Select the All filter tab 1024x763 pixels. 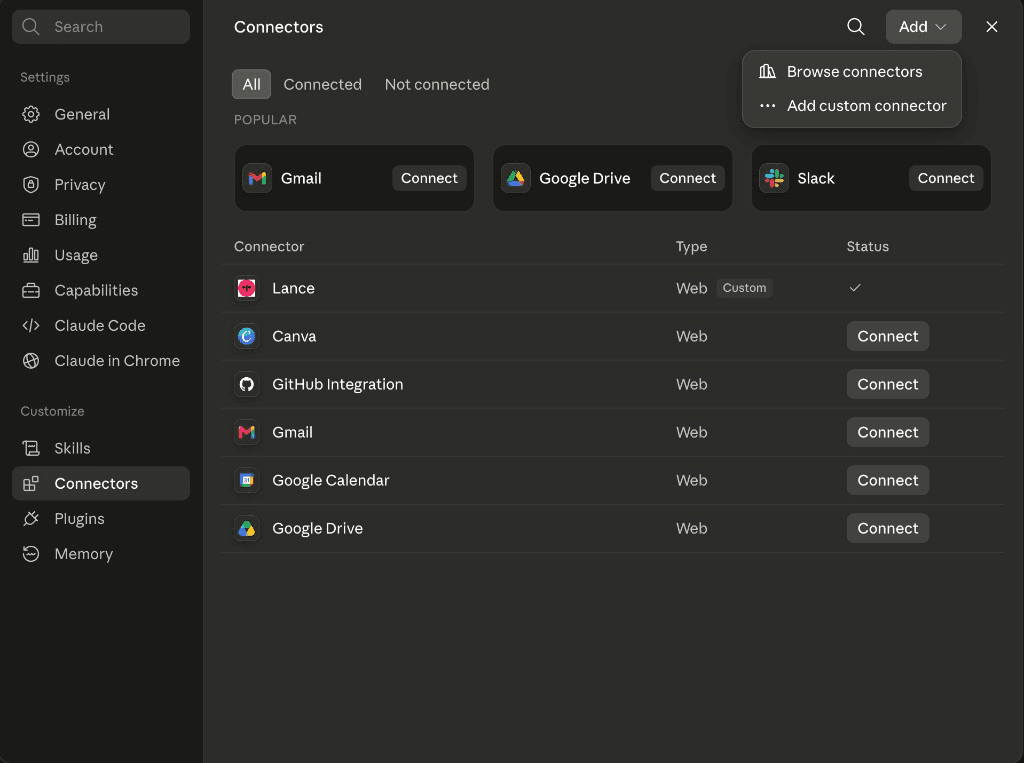tap(251, 84)
